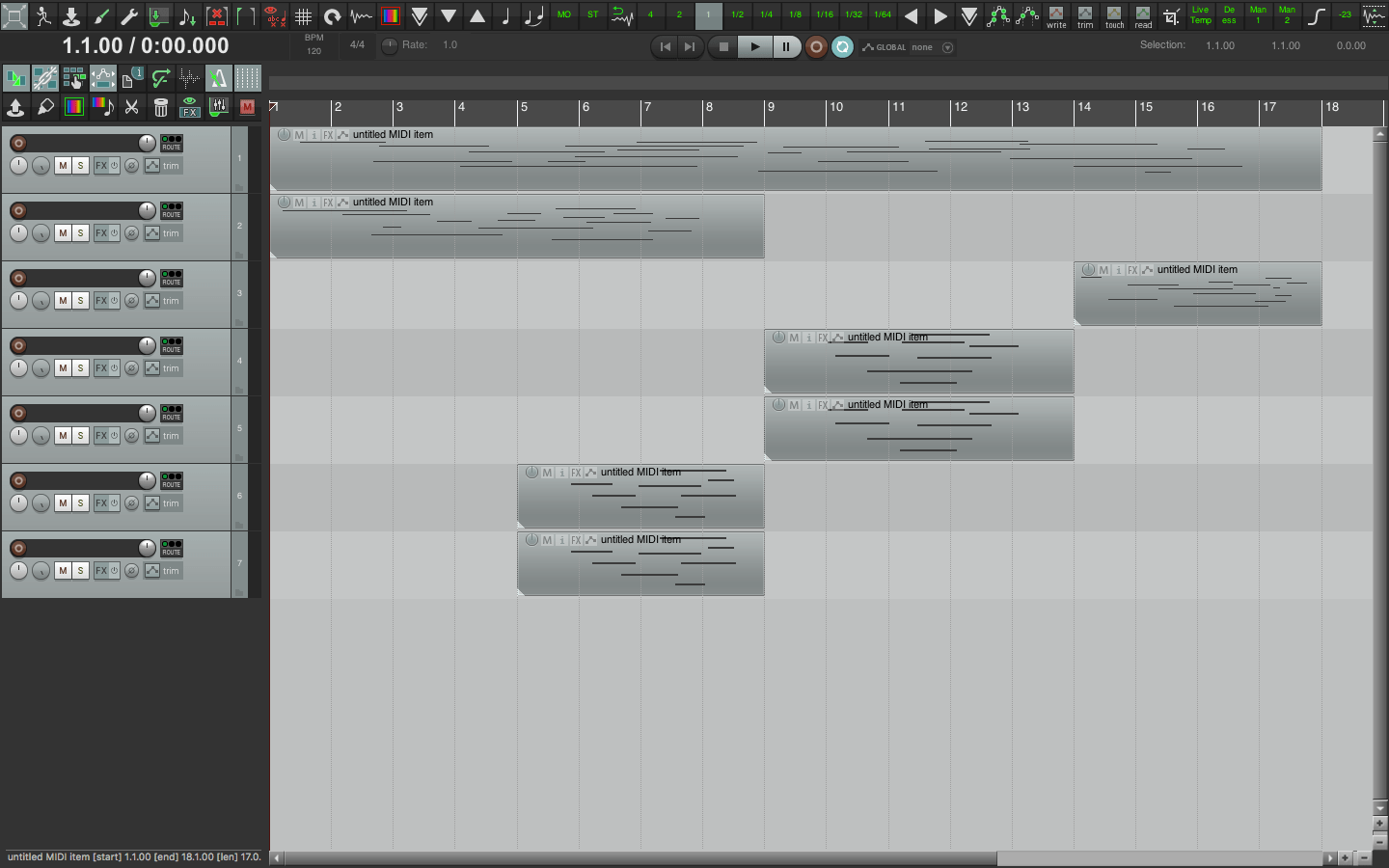The height and width of the screenshot is (868, 1389).
Task: Click the grid hash icon in top toolbar
Action: click(x=304, y=15)
